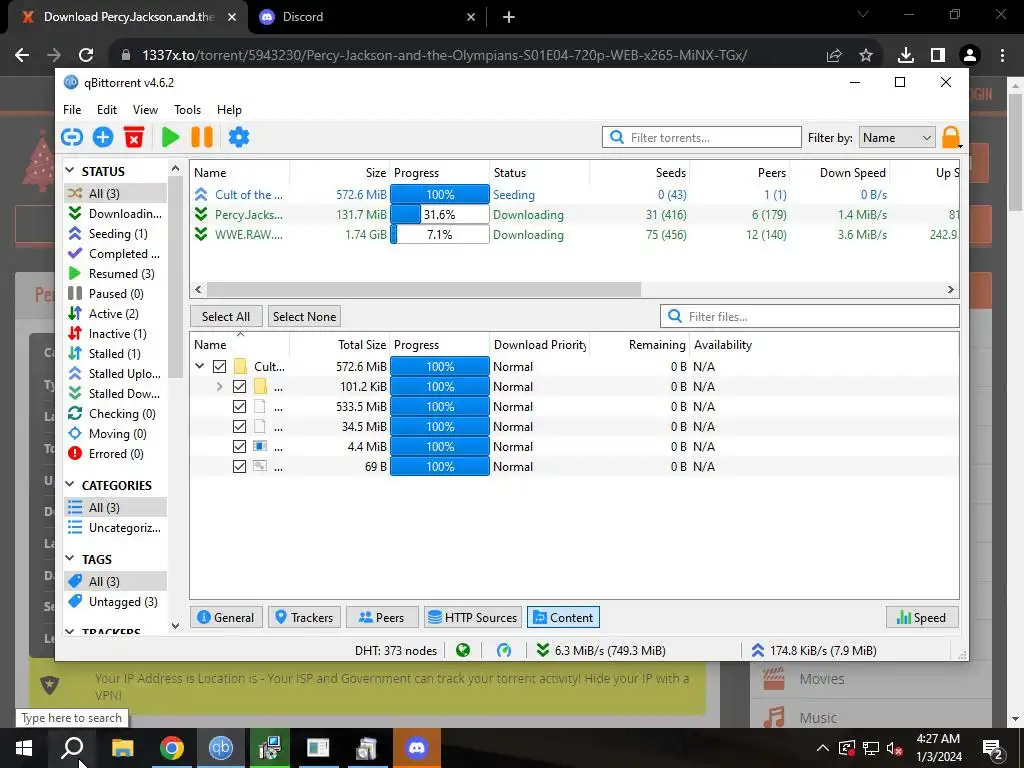Click the red Remove torrent icon
Screen dimensions: 1024x768
134,137
